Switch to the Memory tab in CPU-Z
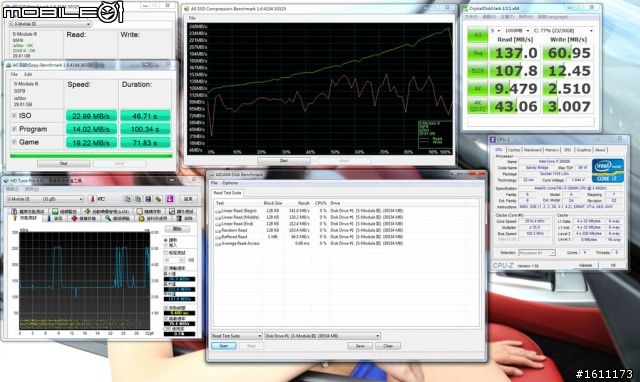The image size is (640, 382). point(552,150)
